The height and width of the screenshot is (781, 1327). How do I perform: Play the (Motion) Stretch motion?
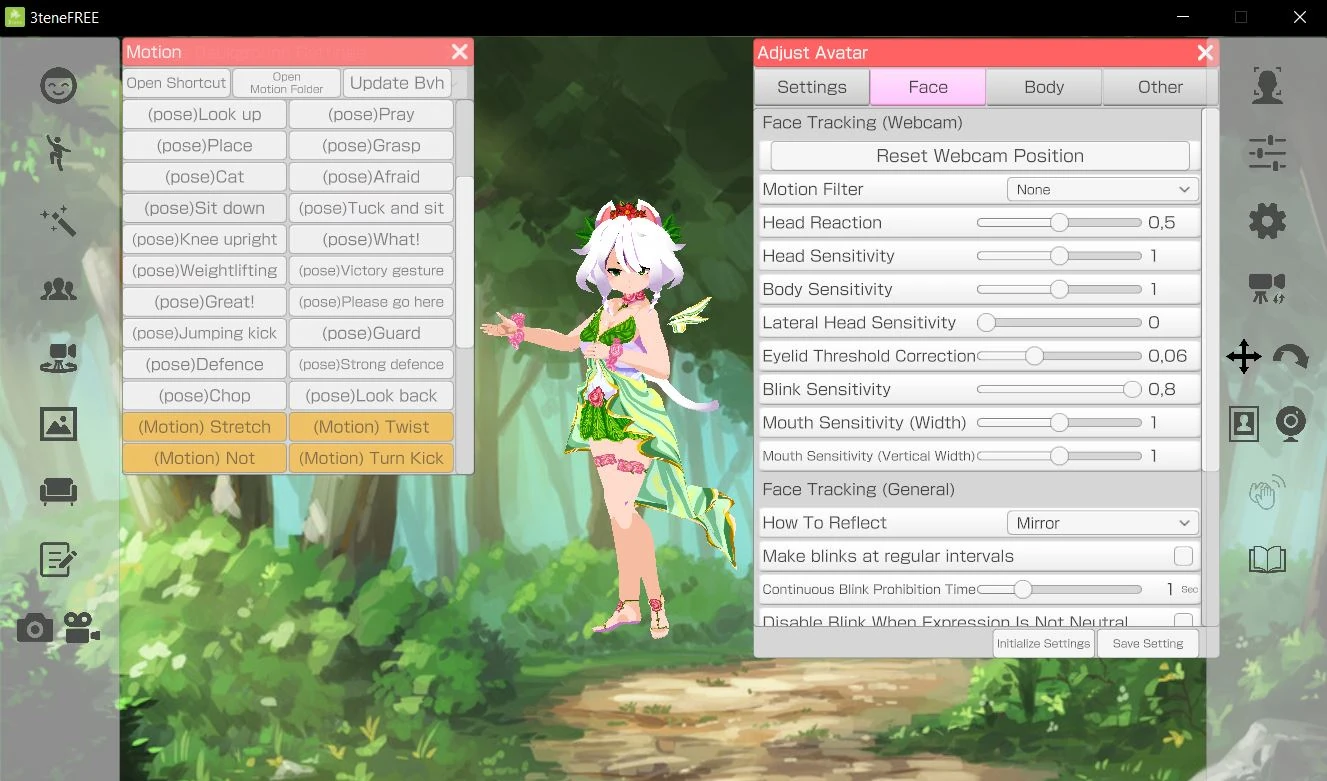pyautogui.click(x=204, y=427)
